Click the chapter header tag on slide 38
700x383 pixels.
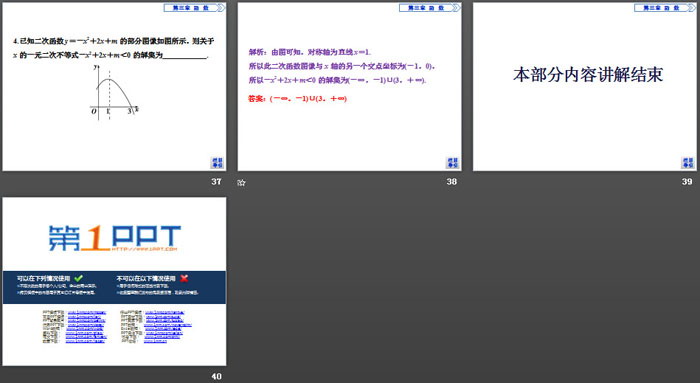(x=429, y=8)
